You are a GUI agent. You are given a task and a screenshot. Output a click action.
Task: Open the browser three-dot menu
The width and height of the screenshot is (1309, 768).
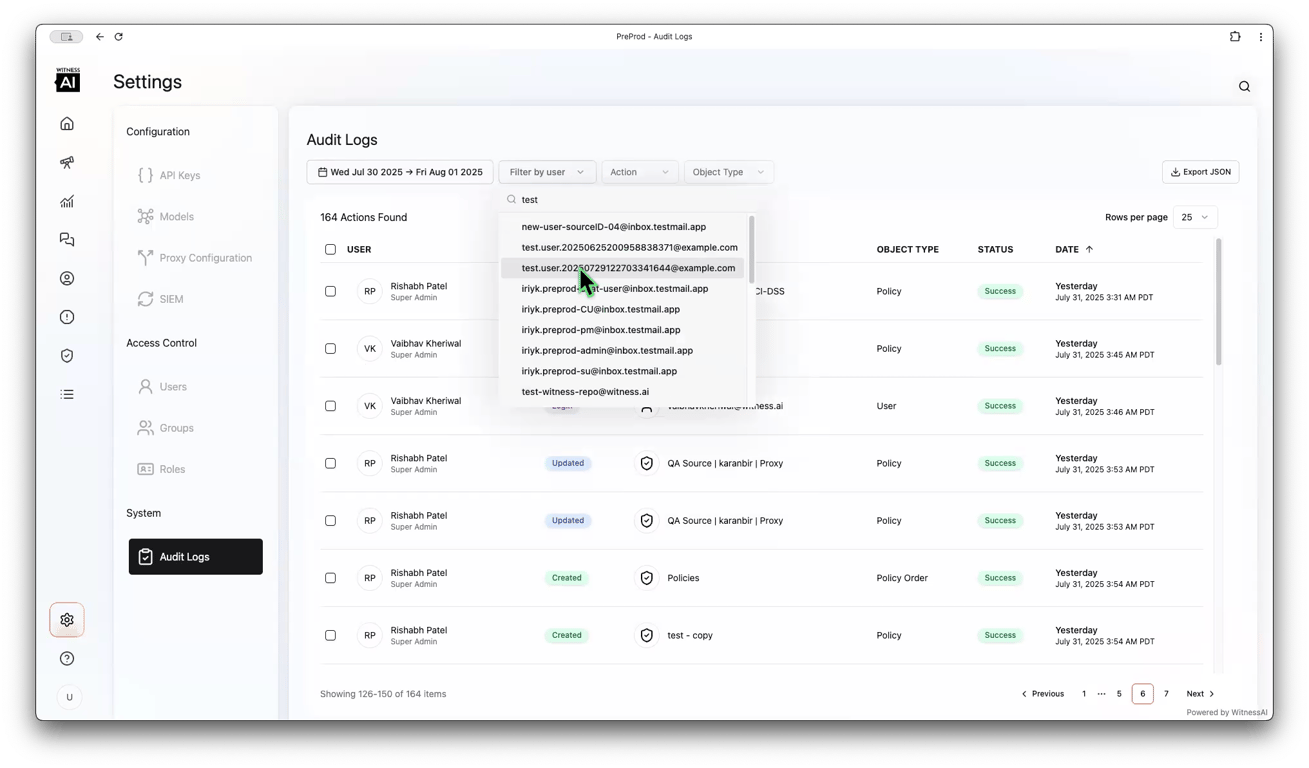pyautogui.click(x=1260, y=37)
